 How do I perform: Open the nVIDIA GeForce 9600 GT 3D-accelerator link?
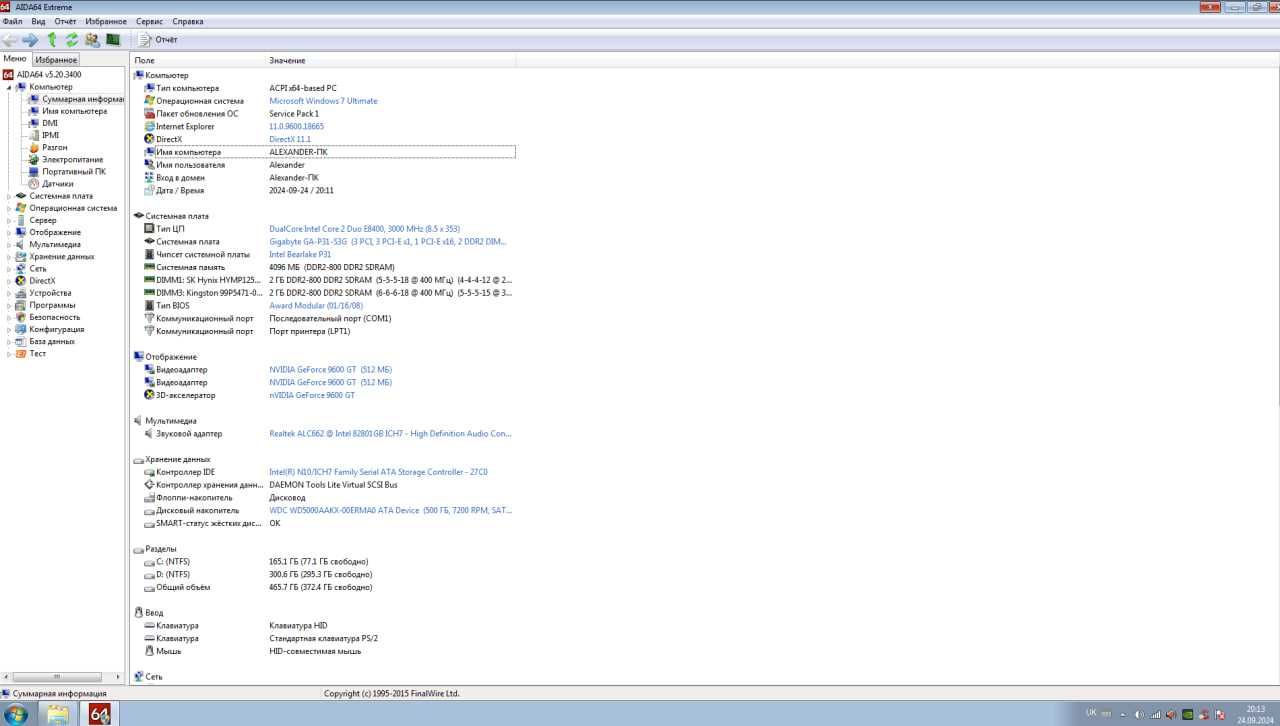(x=312, y=395)
